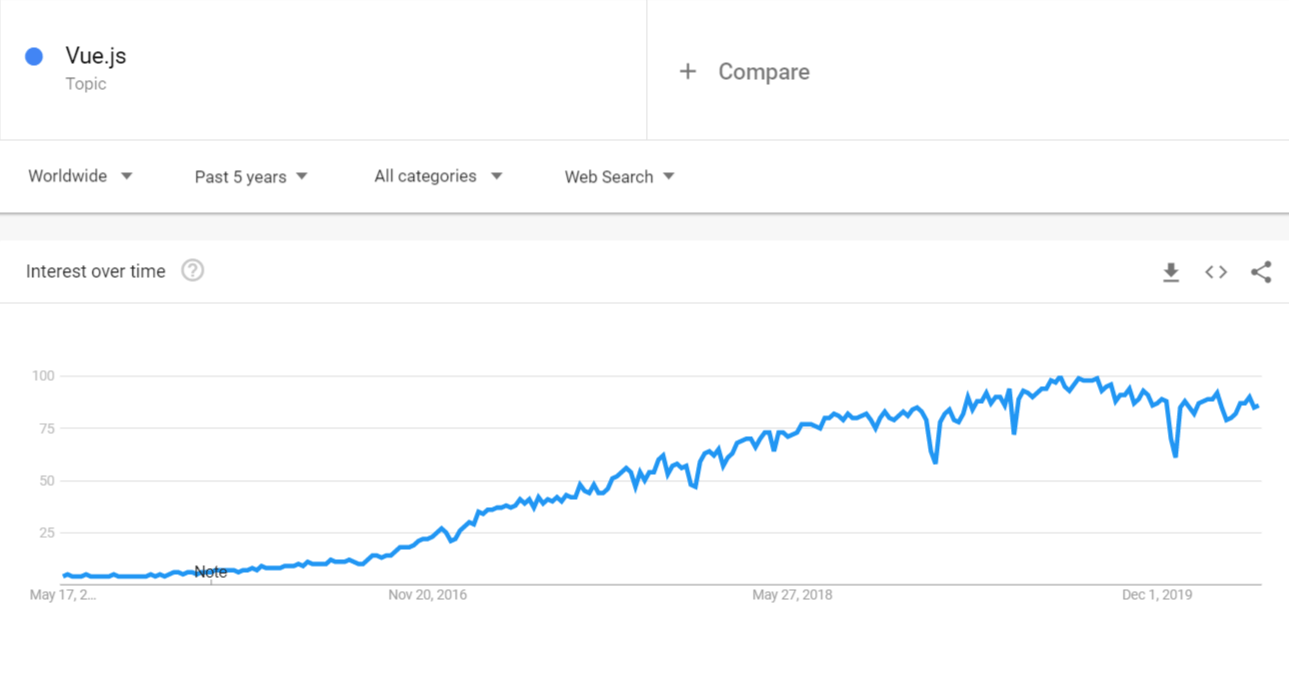Viewport: 1289px width, 678px height.
Task: Open the embed code icon
Action: [x=1216, y=272]
